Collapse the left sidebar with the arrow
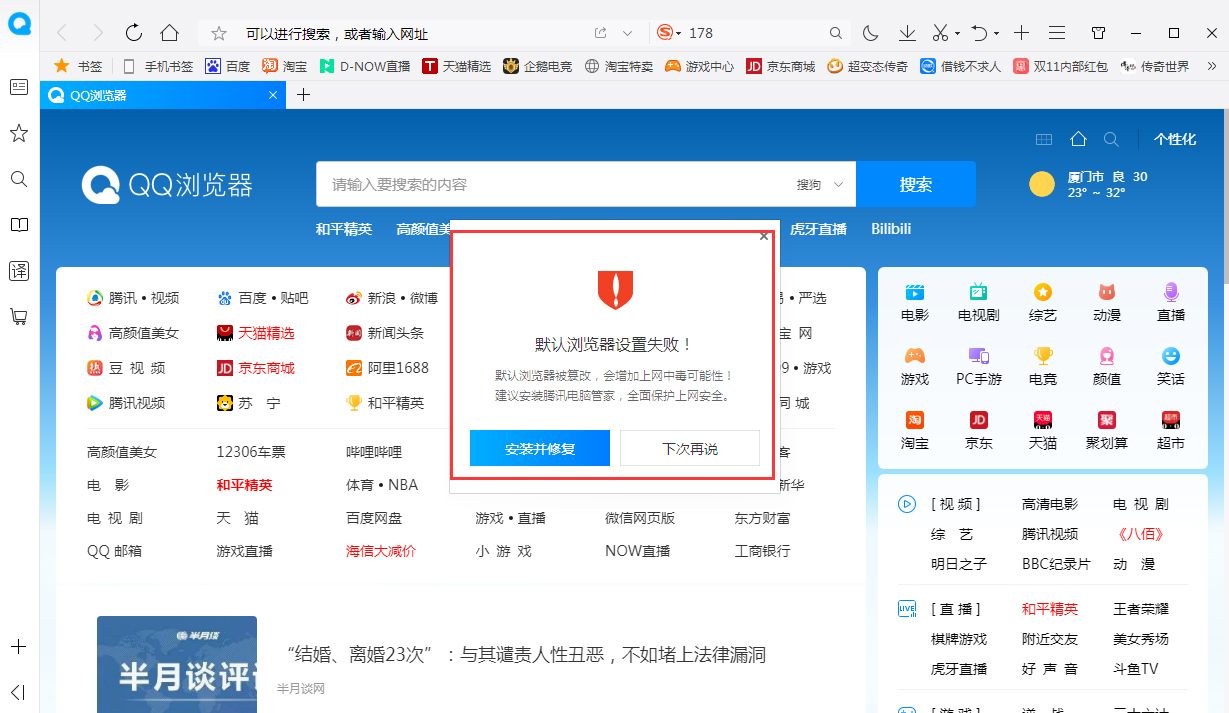The height and width of the screenshot is (713, 1229). [18, 692]
